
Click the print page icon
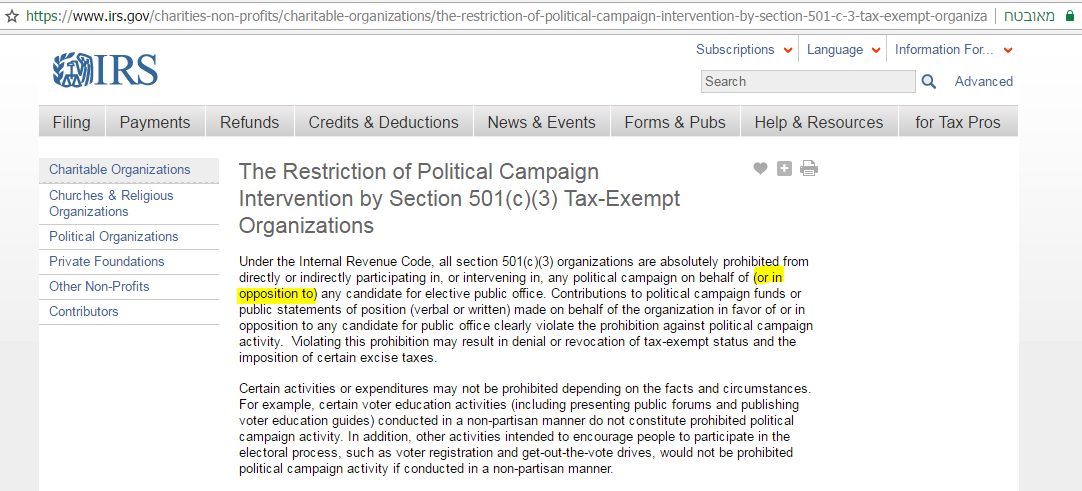(x=809, y=169)
